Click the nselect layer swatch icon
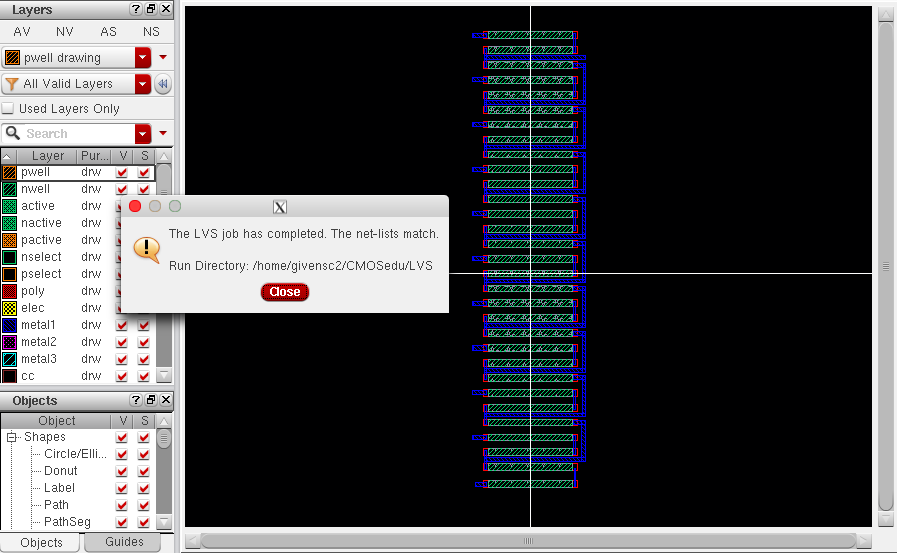 click(10, 257)
